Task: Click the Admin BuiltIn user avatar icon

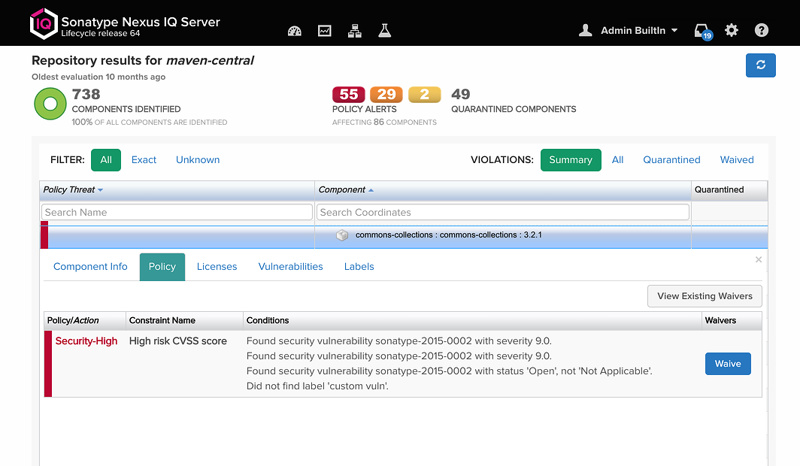Action: (585, 31)
